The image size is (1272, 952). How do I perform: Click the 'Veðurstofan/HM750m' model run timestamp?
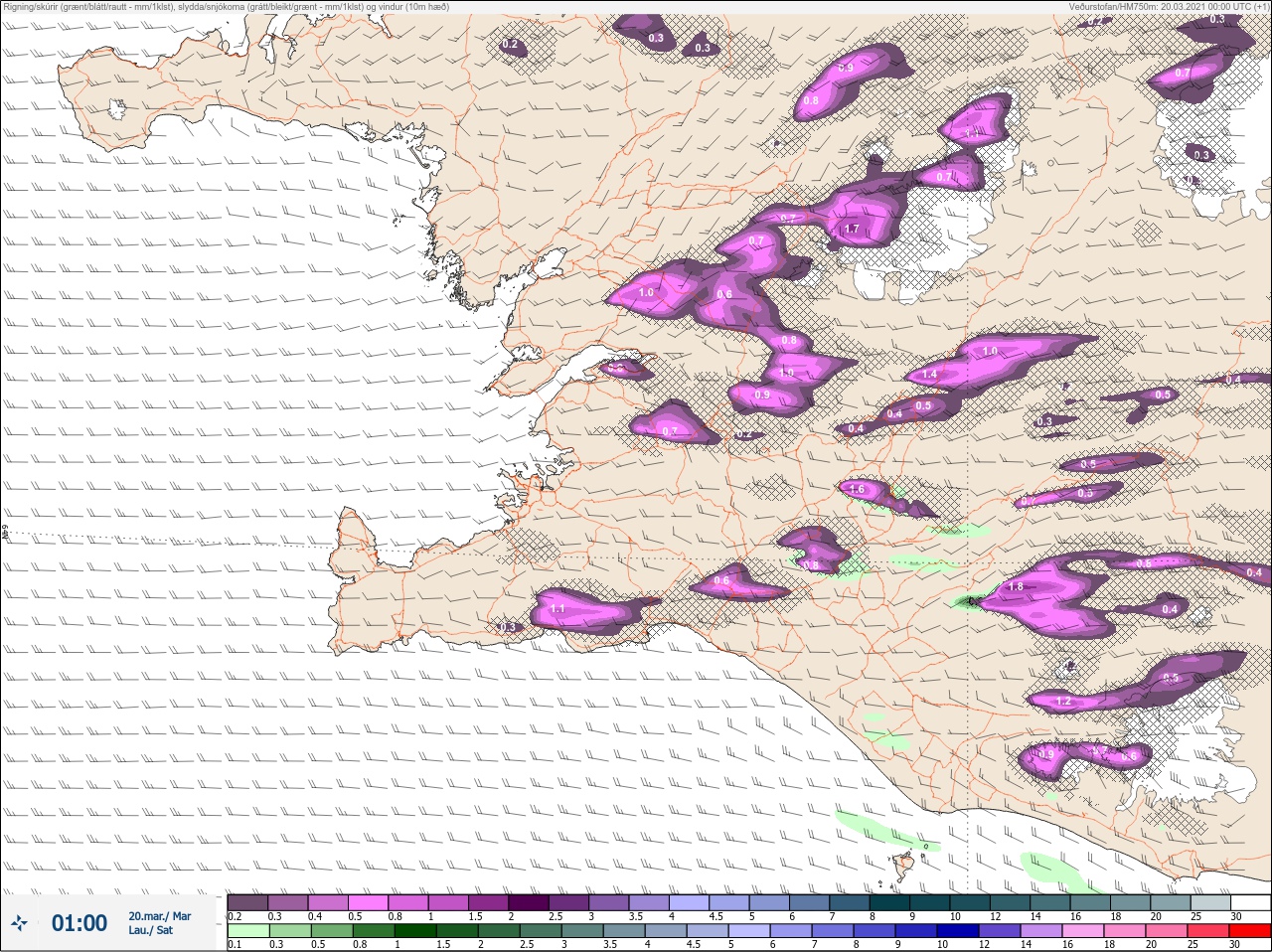[1168, 7]
